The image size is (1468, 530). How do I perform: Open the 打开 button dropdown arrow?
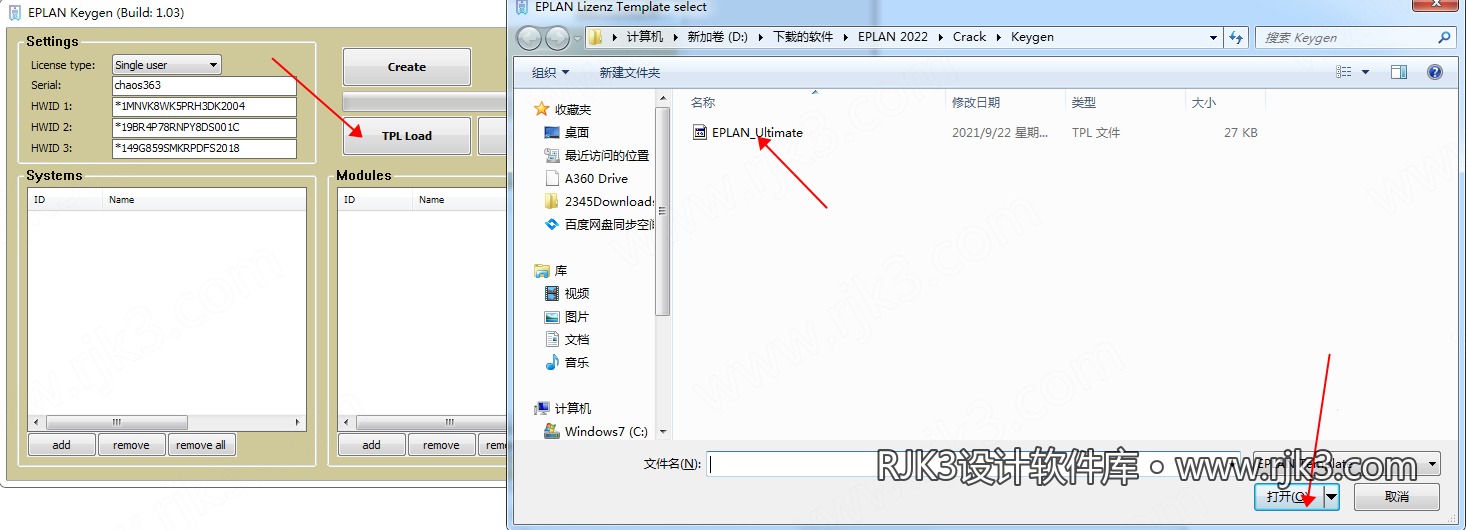click(x=1331, y=496)
